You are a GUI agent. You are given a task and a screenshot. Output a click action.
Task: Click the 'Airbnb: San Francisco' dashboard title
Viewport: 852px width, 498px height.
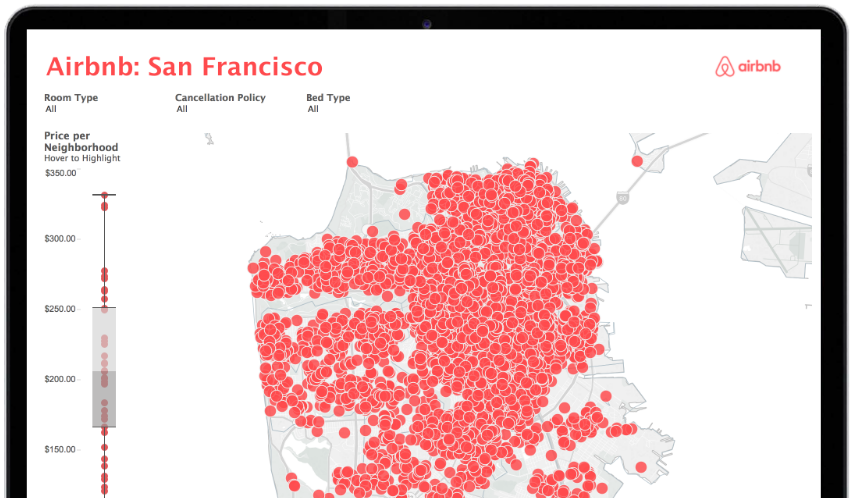tap(184, 67)
